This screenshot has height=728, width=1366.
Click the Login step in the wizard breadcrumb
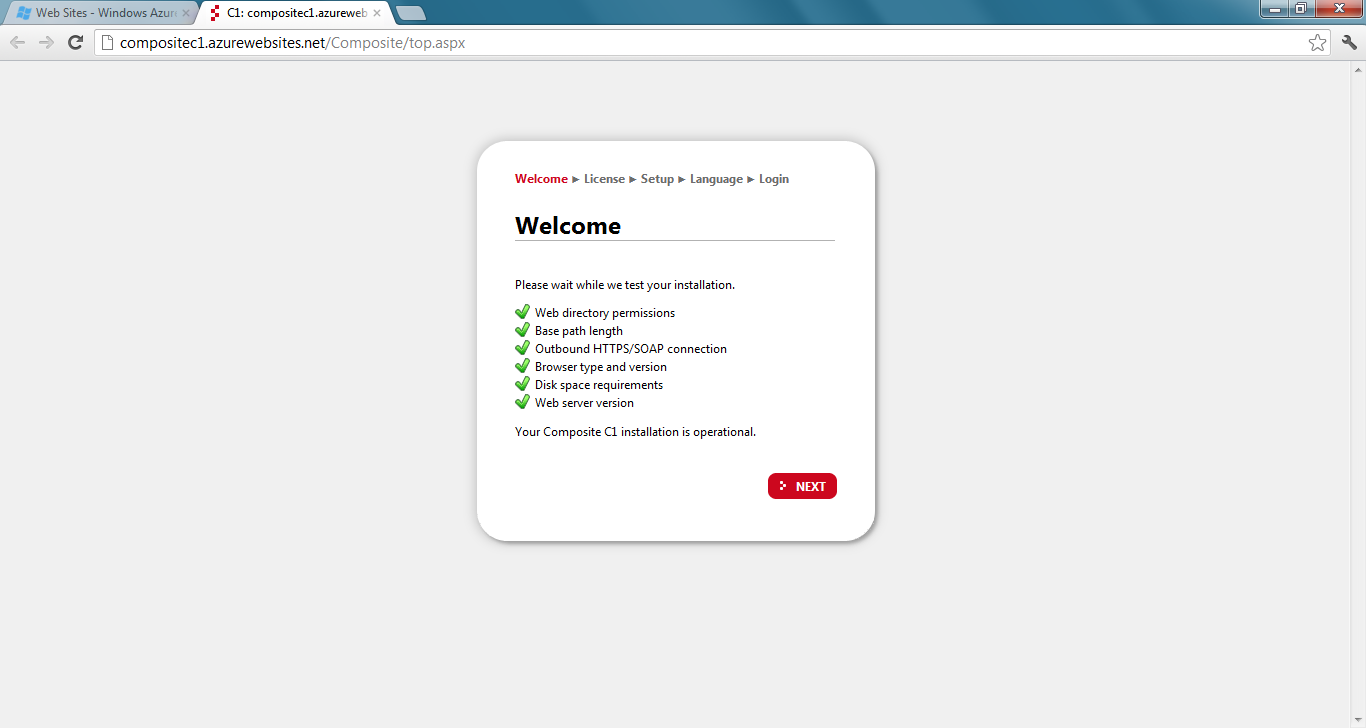pyautogui.click(x=774, y=179)
